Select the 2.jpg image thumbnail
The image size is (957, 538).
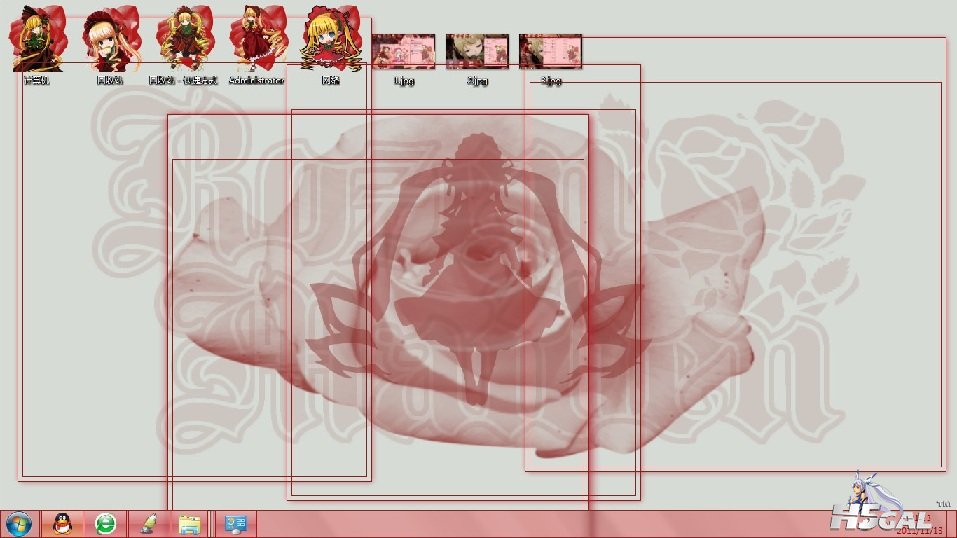pos(477,51)
